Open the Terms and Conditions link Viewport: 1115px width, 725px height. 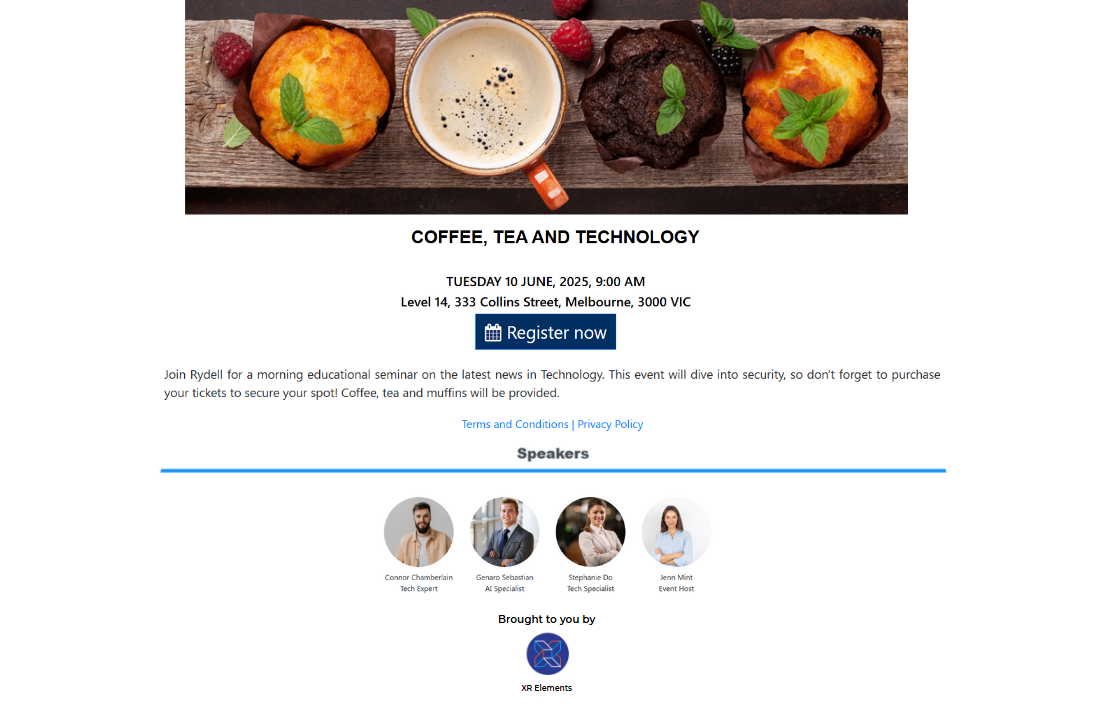(515, 424)
